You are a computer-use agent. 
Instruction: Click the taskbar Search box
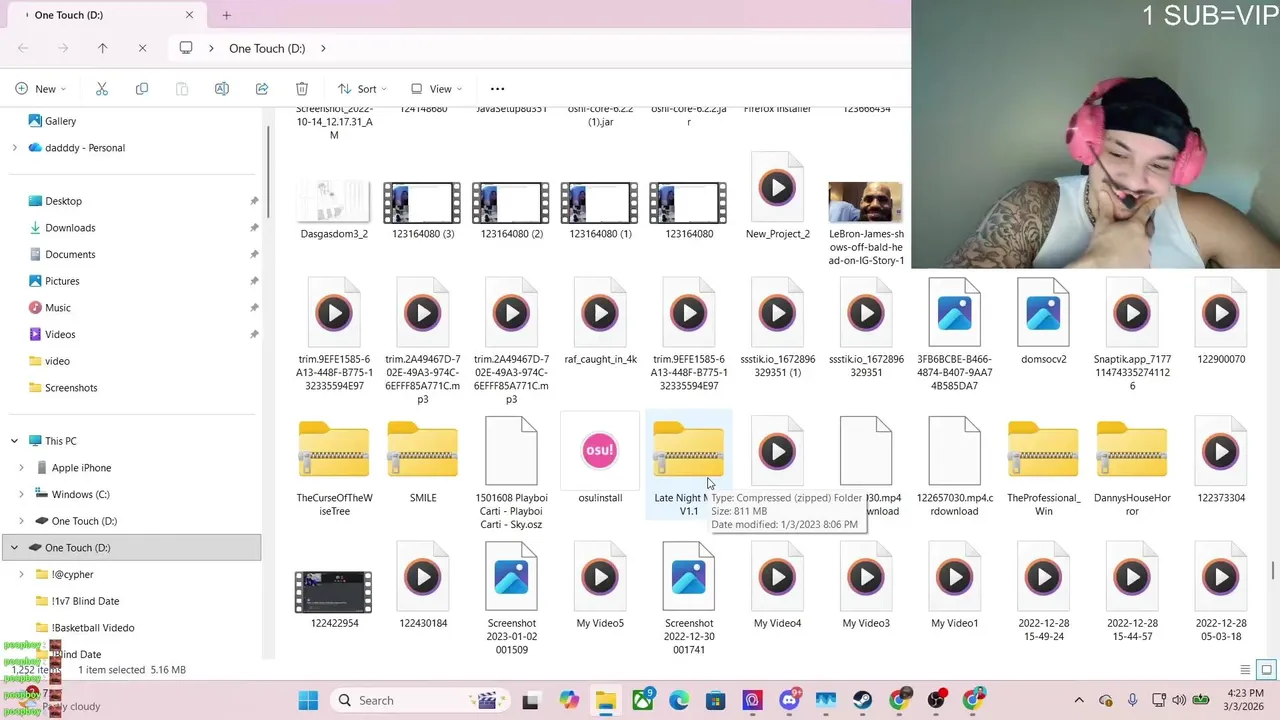pos(419,700)
